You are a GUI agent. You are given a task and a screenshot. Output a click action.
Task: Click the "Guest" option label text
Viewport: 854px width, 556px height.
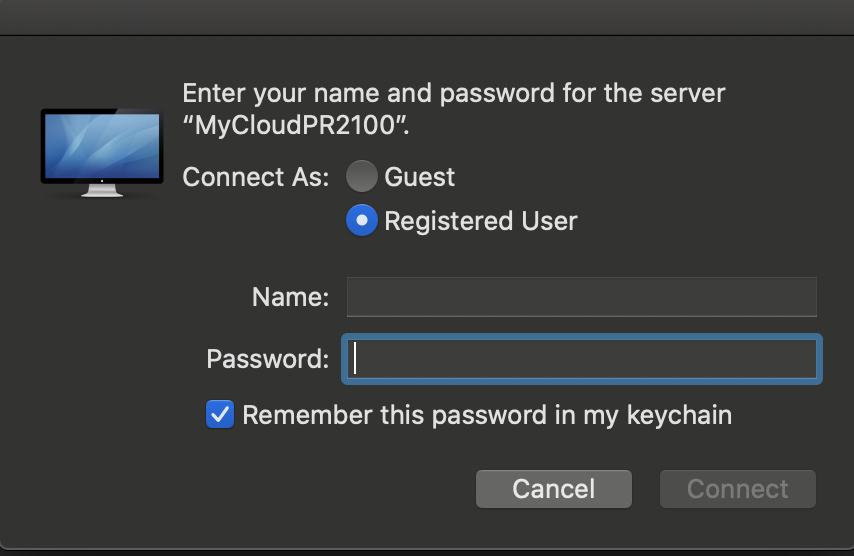coord(419,177)
